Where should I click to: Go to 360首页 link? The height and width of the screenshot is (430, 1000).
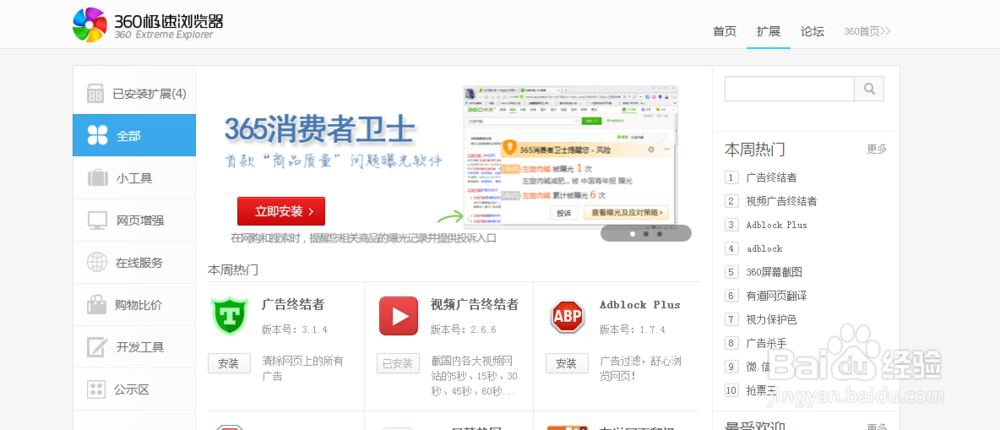[867, 31]
